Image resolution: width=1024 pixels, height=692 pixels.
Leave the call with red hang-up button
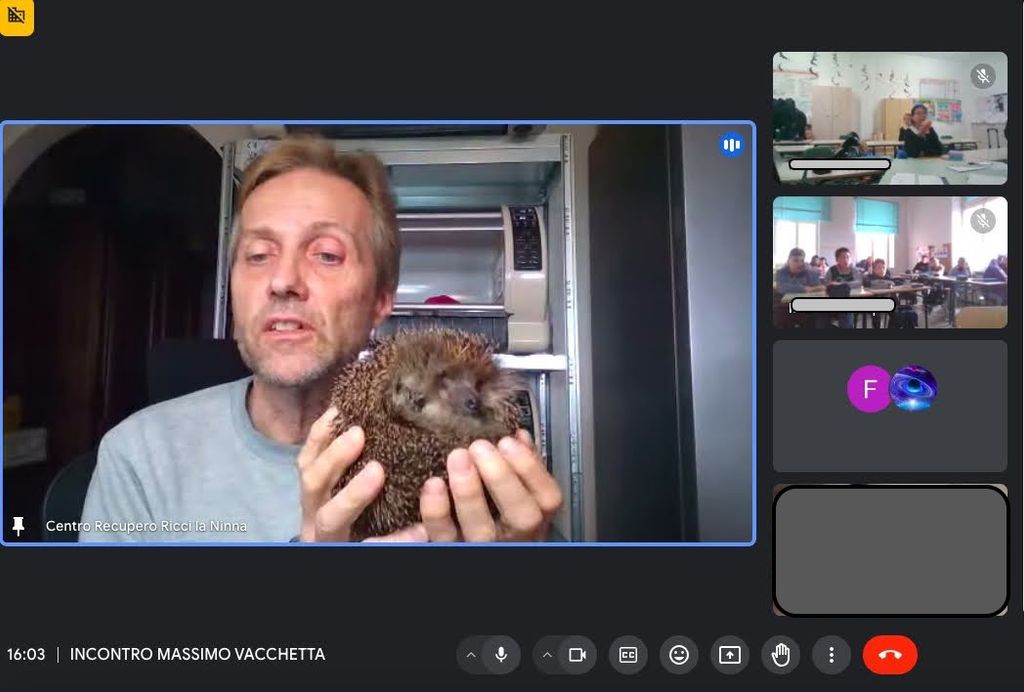[889, 655]
